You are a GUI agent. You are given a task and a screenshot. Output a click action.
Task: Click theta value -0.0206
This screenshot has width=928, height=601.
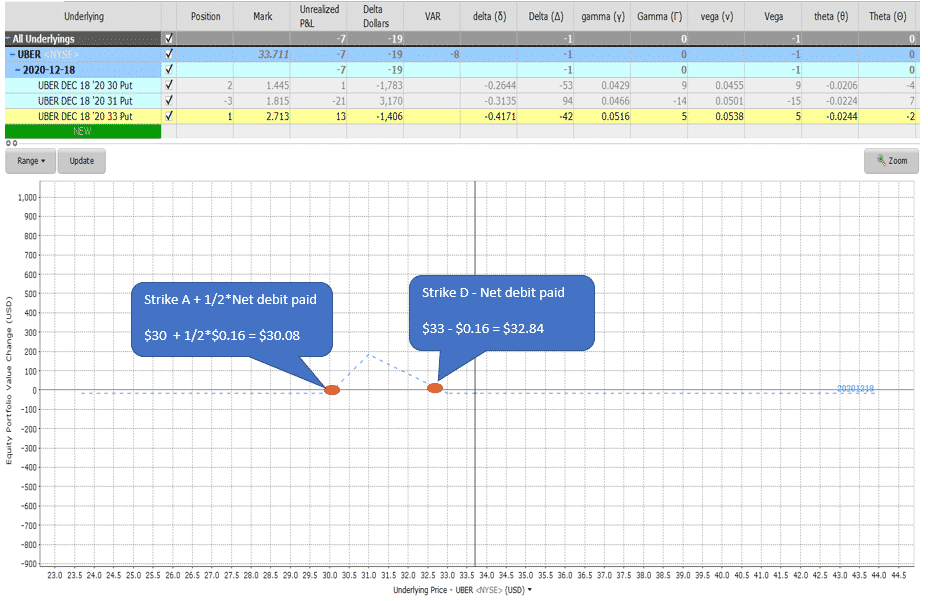click(x=842, y=85)
